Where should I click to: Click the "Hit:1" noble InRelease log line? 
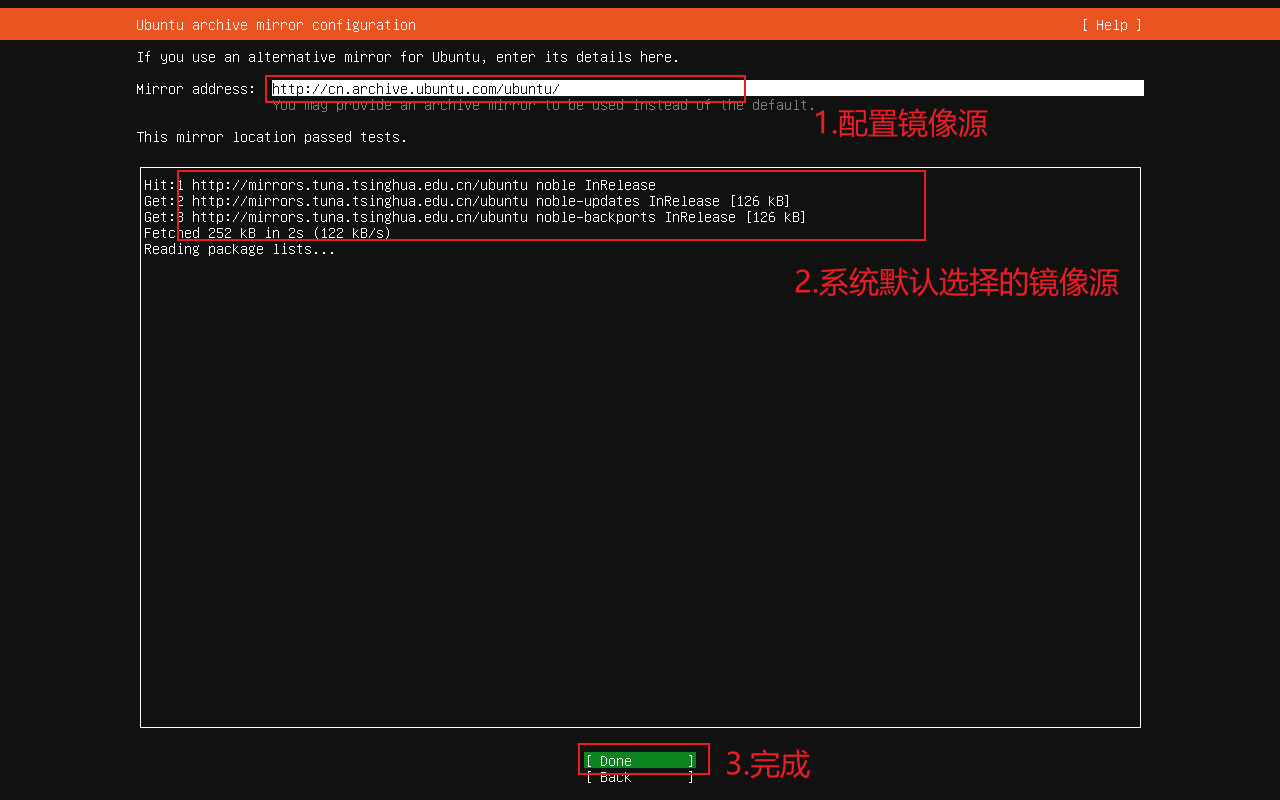[400, 185]
